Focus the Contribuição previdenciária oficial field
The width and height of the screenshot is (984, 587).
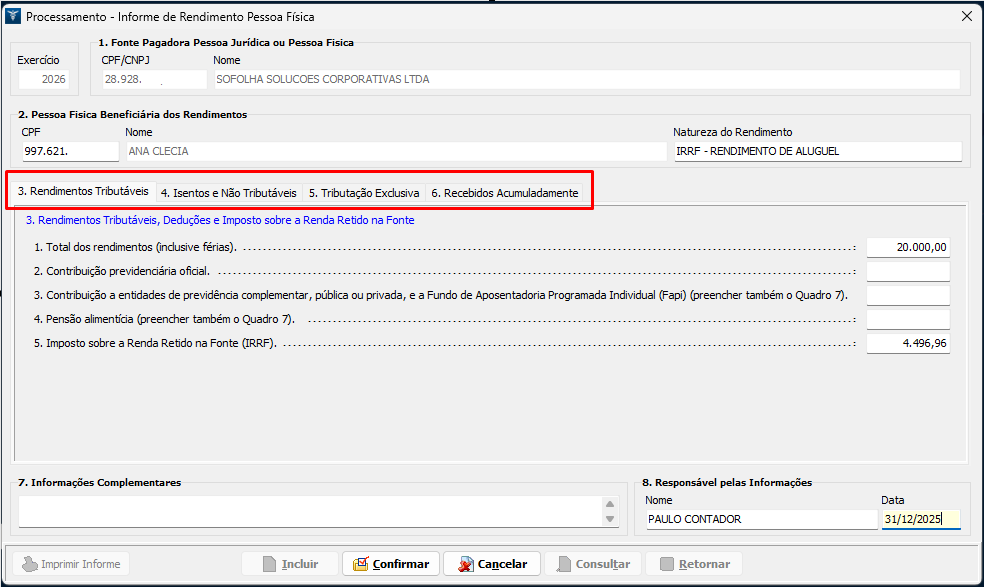pos(907,271)
